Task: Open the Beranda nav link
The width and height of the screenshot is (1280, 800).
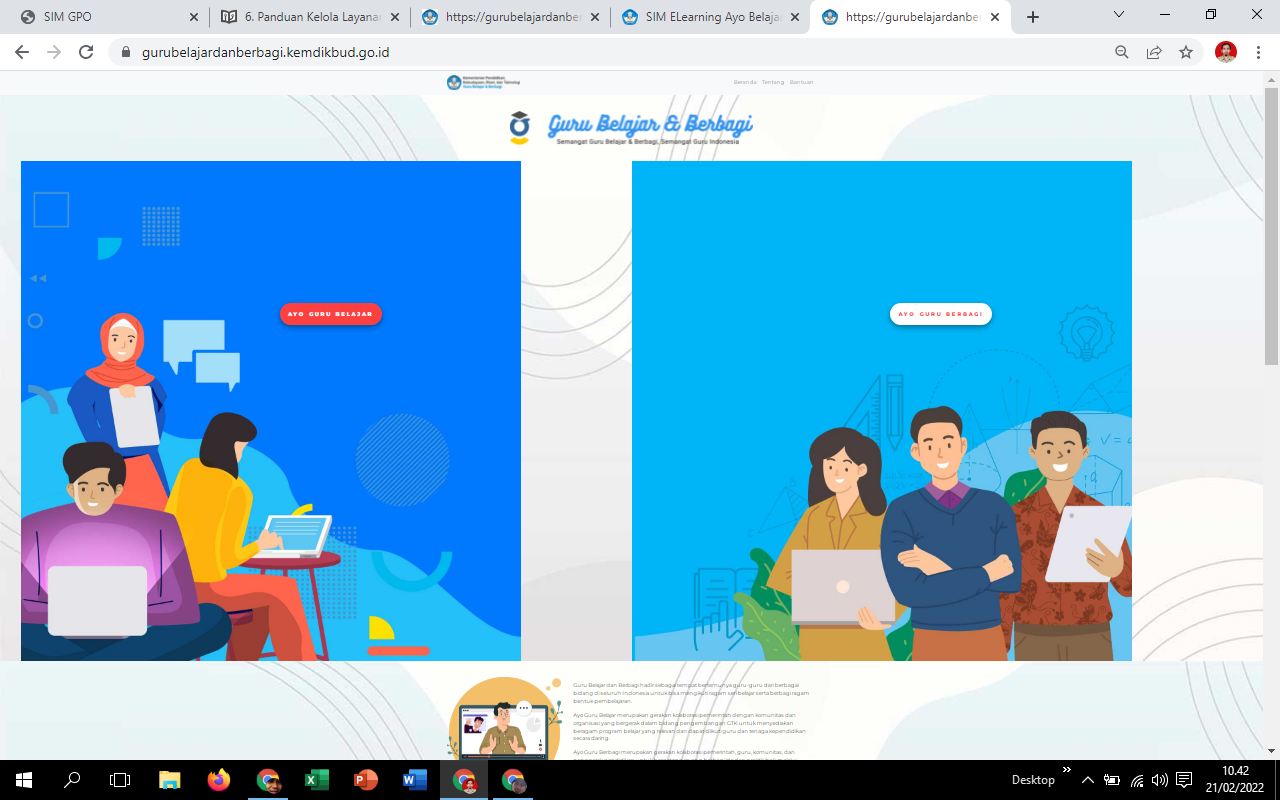Action: pyautogui.click(x=745, y=82)
